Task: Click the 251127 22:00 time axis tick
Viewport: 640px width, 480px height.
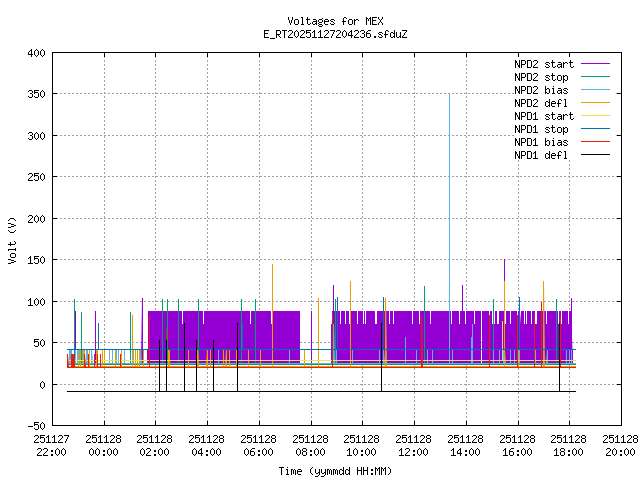Action: 51,445
